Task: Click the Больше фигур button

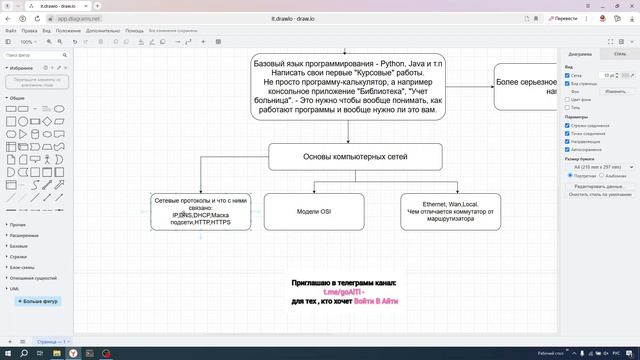Action: pyautogui.click(x=38, y=301)
